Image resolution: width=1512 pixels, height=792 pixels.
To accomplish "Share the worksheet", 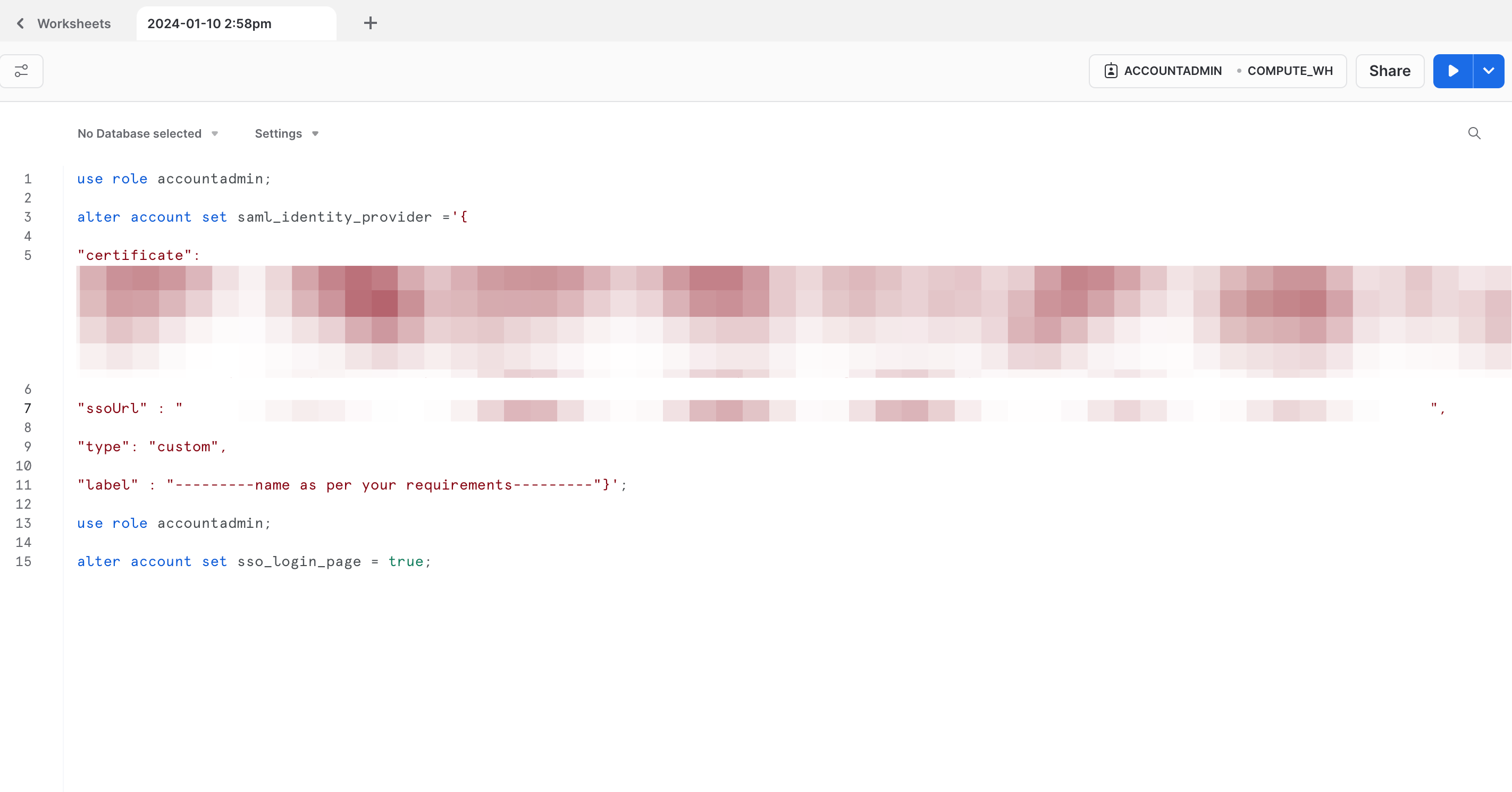I will (1390, 71).
